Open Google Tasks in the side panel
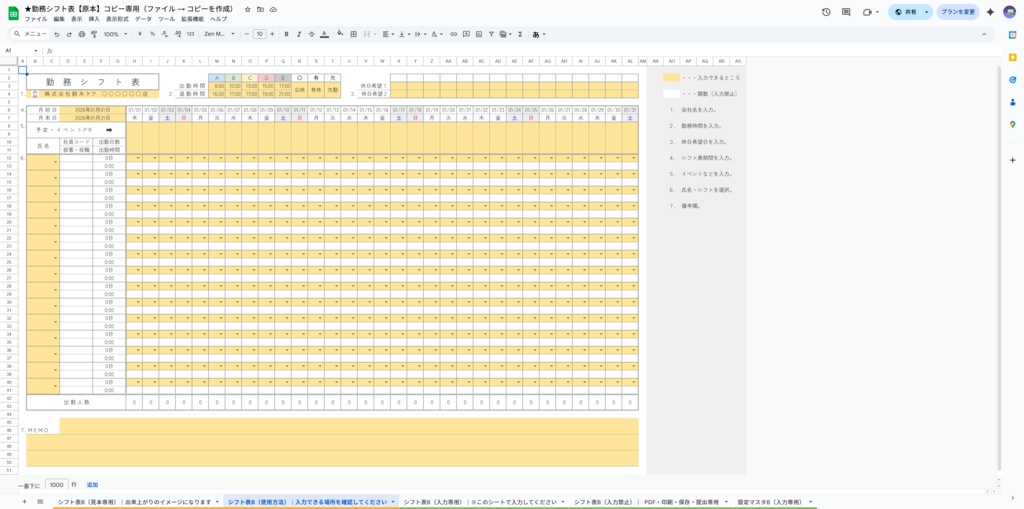This screenshot has width=1024, height=509. [x=1012, y=80]
